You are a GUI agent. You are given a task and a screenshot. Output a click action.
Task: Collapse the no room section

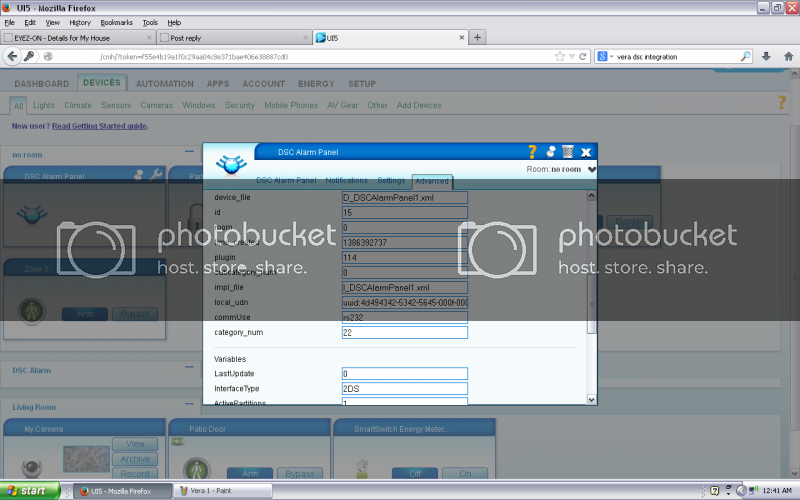tap(189, 151)
